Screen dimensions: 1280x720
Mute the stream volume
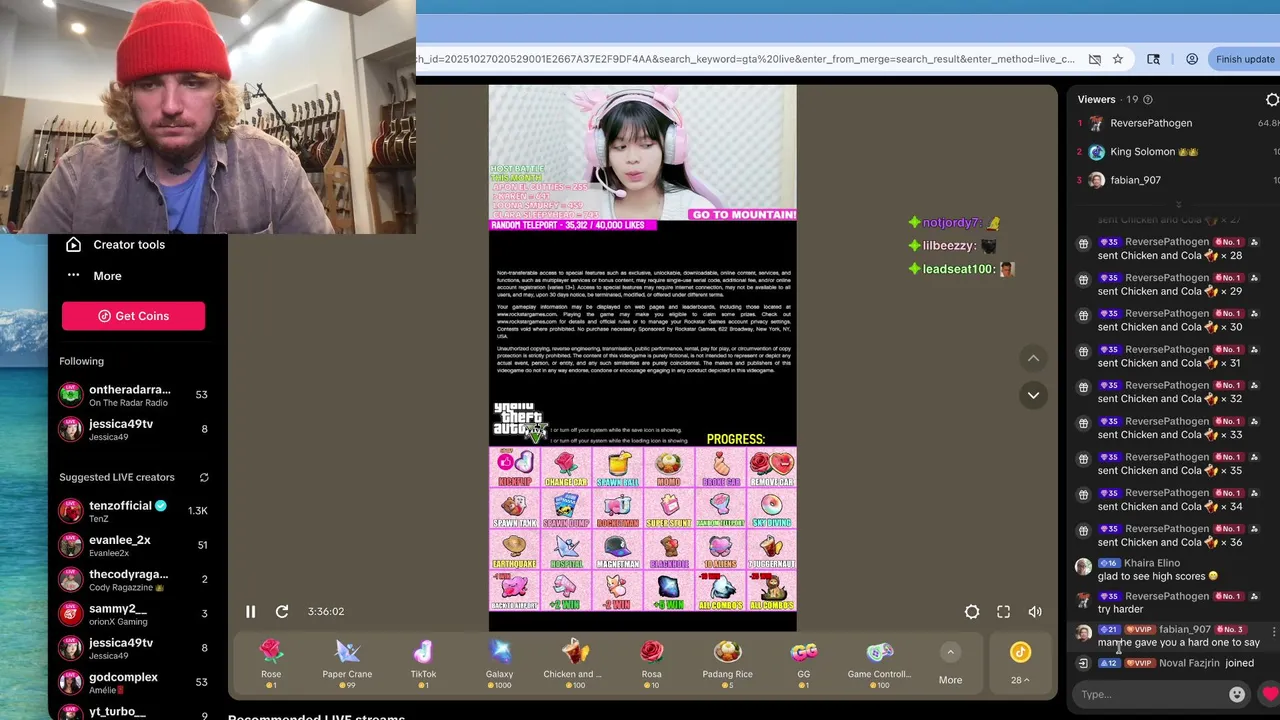1035,612
